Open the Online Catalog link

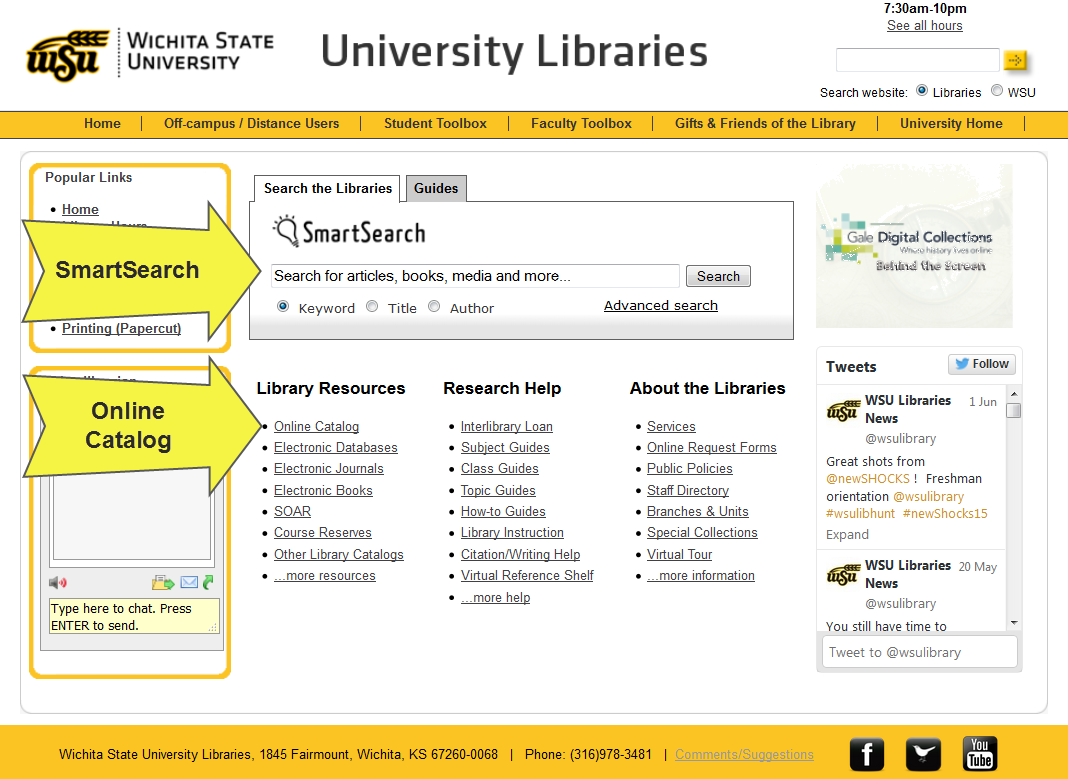[316, 426]
